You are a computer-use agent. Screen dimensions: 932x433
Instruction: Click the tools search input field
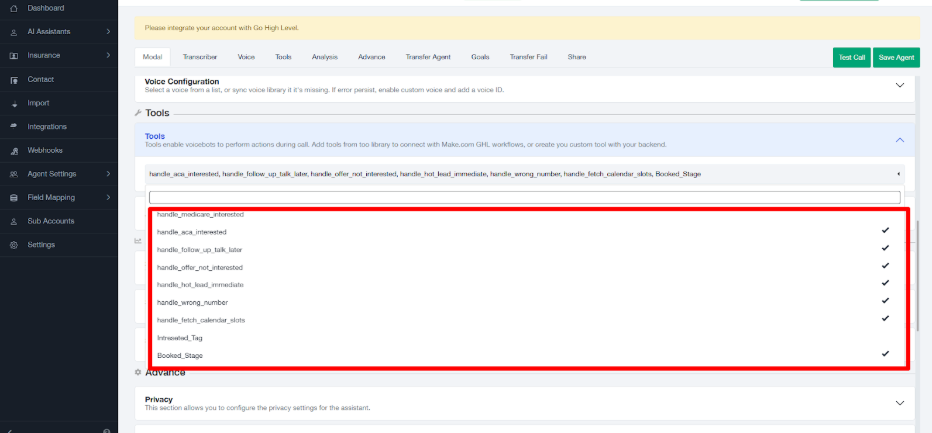point(524,197)
